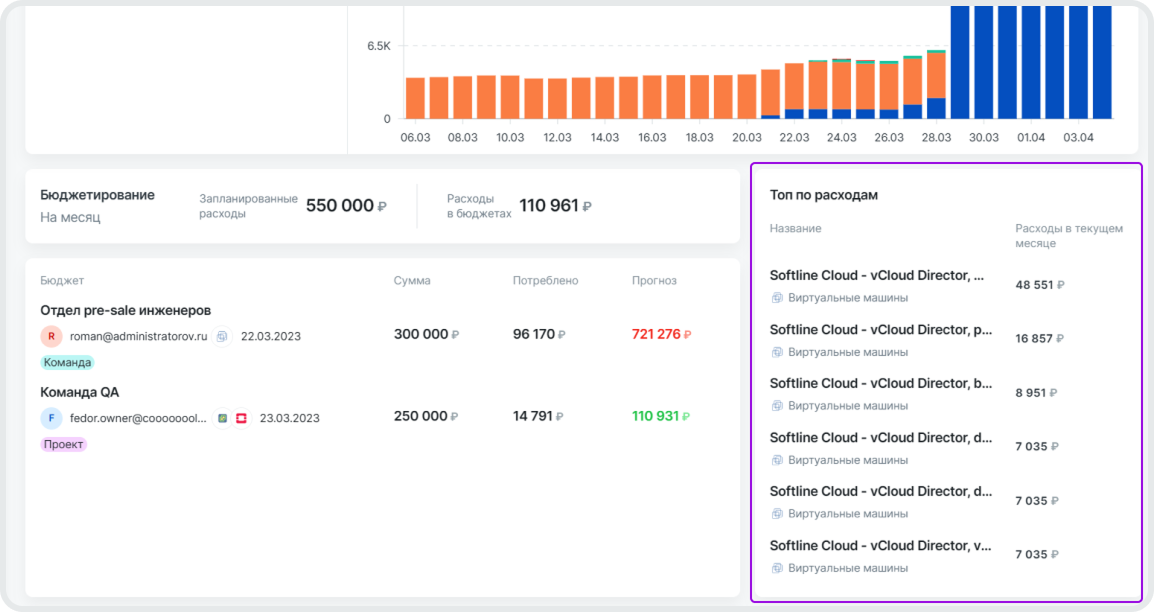Open Softline Cloud vCloud Director, b... item

[x=880, y=383]
